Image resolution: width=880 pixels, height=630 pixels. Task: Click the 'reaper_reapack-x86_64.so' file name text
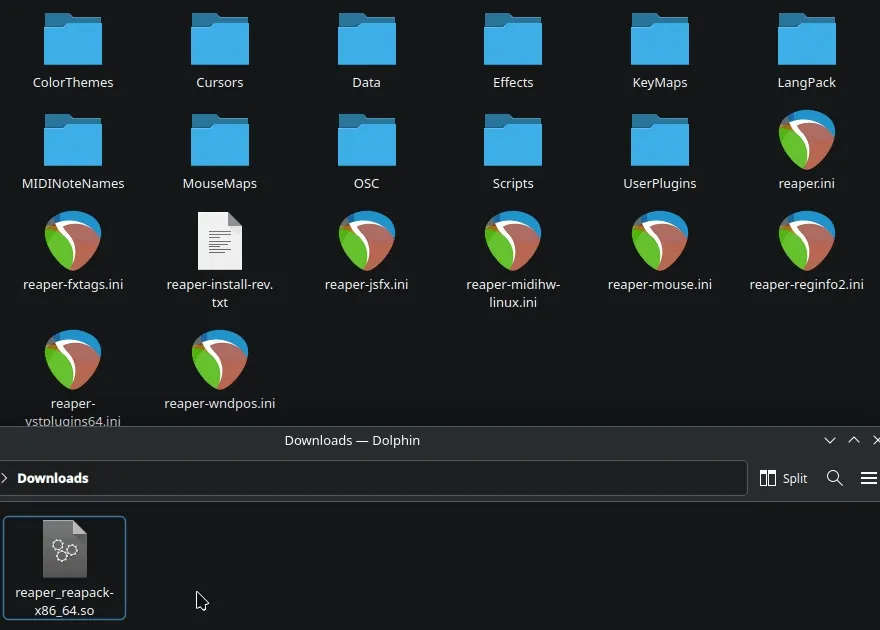point(65,601)
